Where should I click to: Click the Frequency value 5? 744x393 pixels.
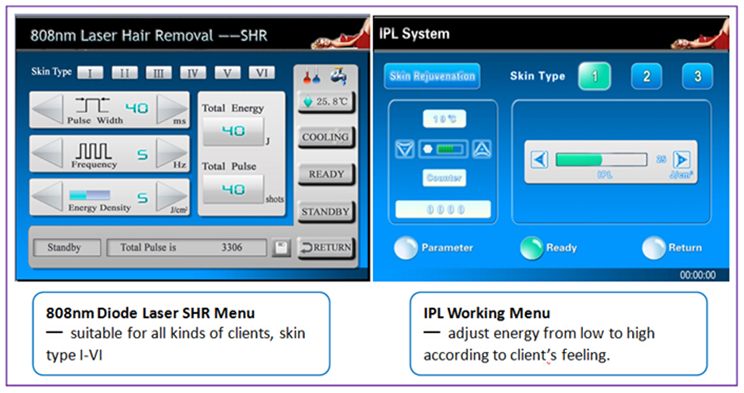pyautogui.click(x=142, y=155)
